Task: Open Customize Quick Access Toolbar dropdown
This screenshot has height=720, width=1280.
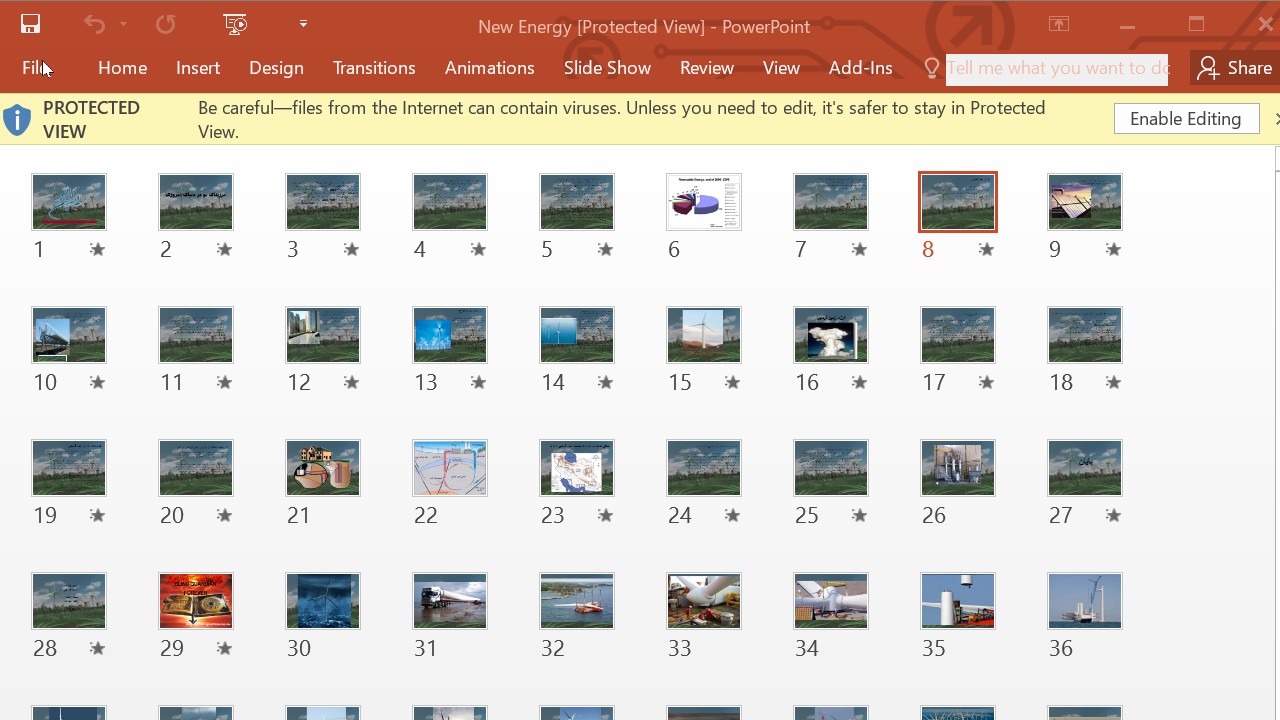Action: click(x=303, y=24)
